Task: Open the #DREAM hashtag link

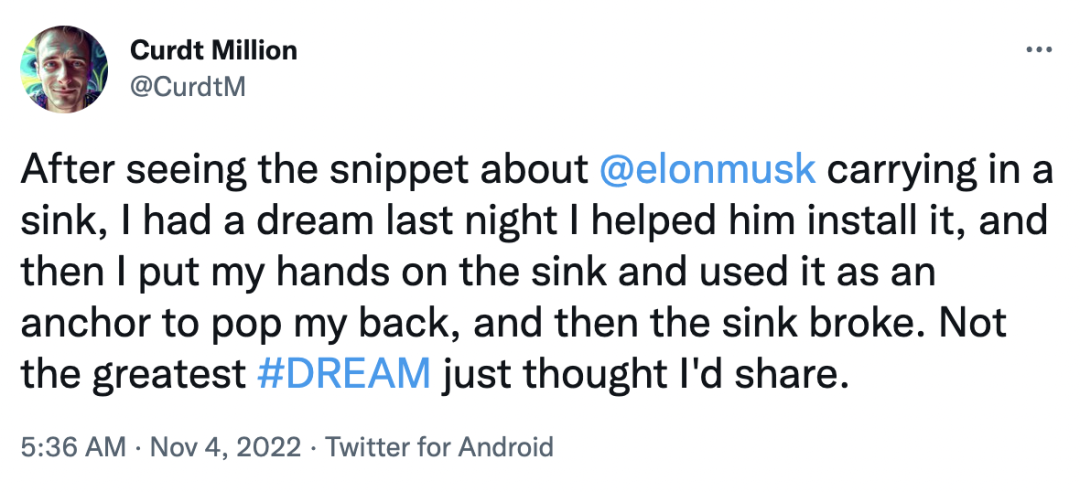Action: pyautogui.click(x=343, y=375)
